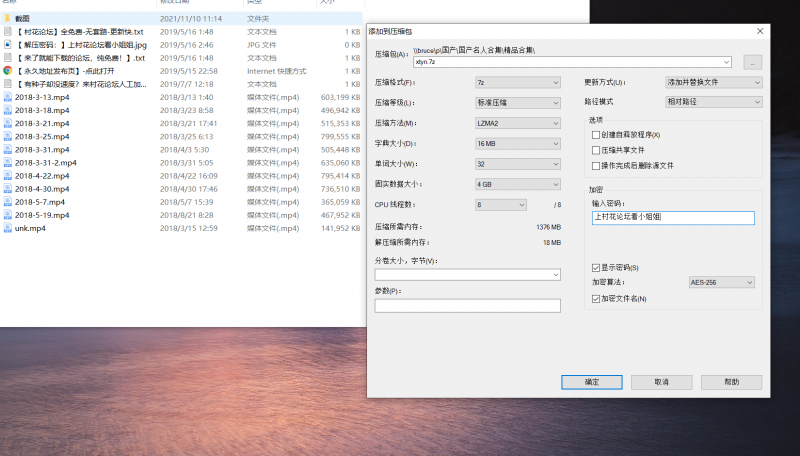Click the 截图 folder icon

(7, 19)
